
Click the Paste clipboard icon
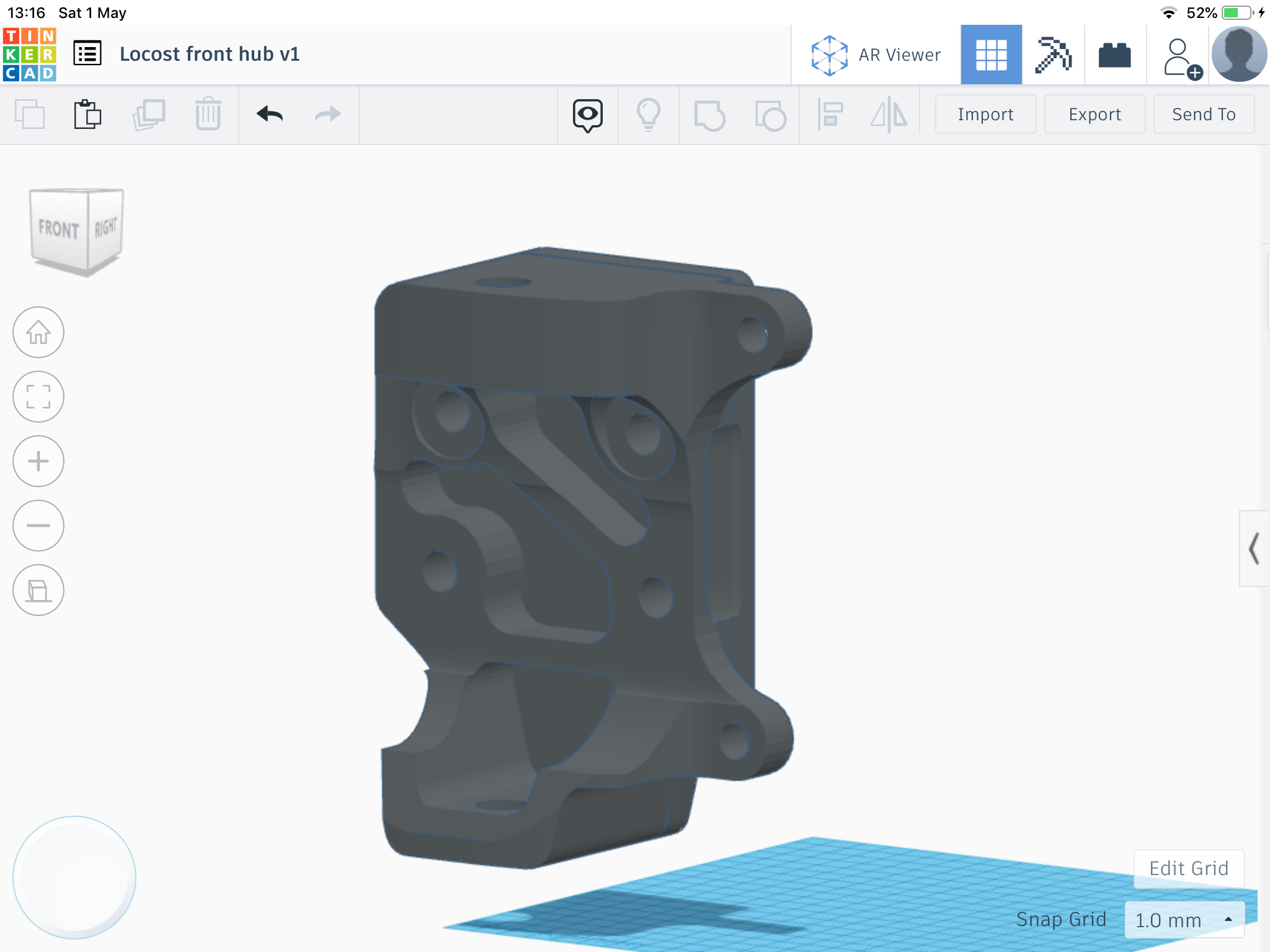[87, 114]
